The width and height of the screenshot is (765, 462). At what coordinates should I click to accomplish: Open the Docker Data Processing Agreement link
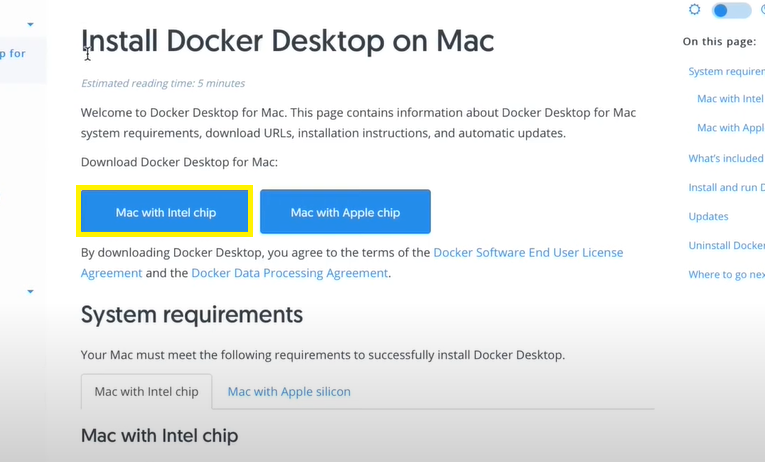(289, 273)
